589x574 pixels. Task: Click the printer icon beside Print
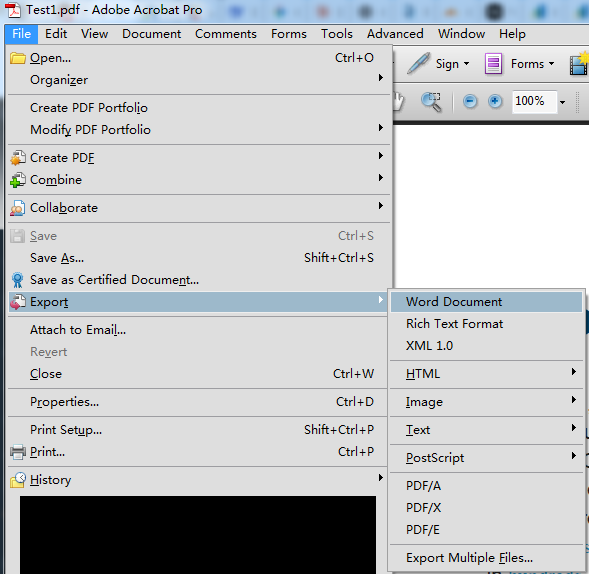(18, 452)
